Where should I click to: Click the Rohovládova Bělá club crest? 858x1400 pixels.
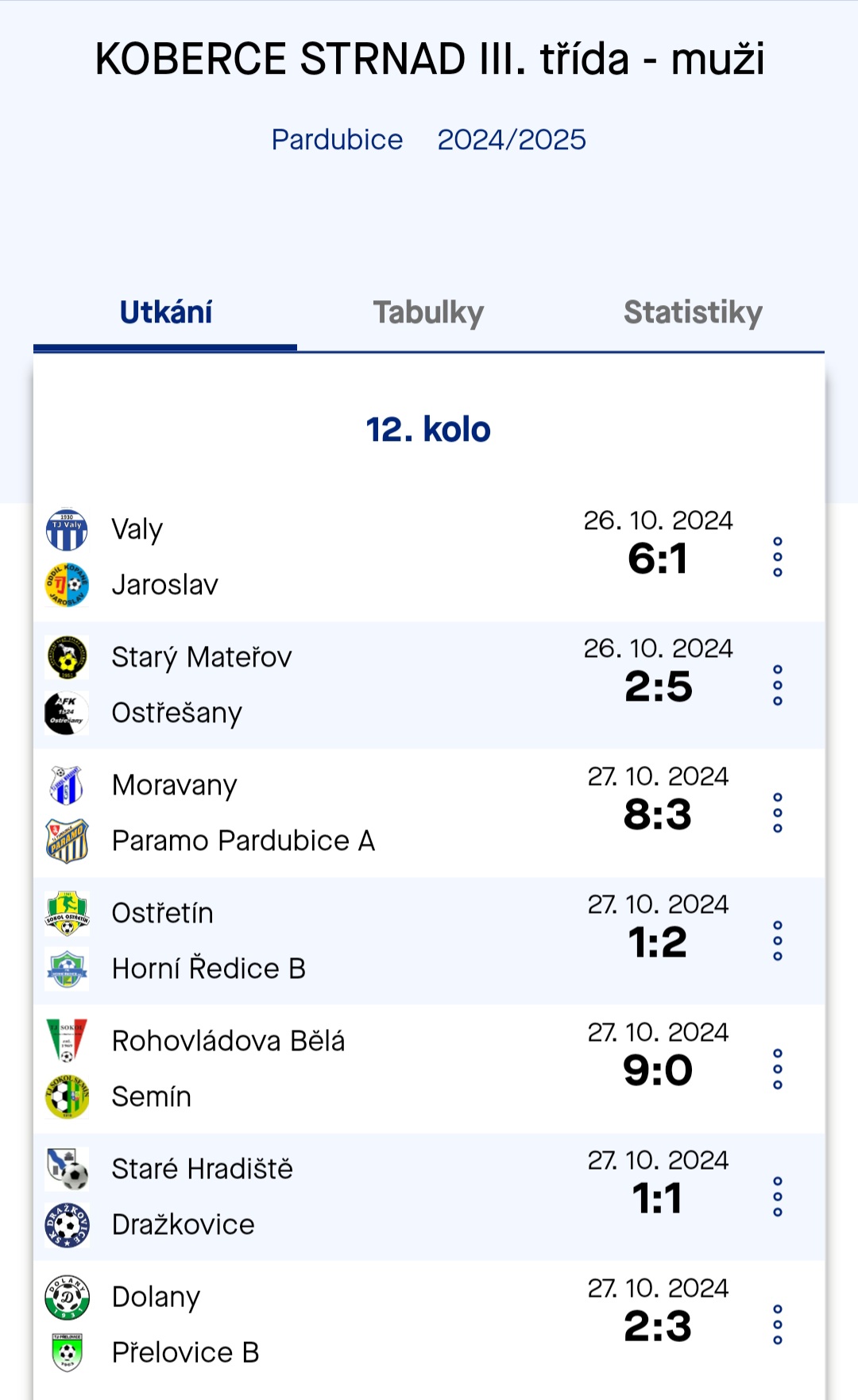click(x=67, y=1041)
